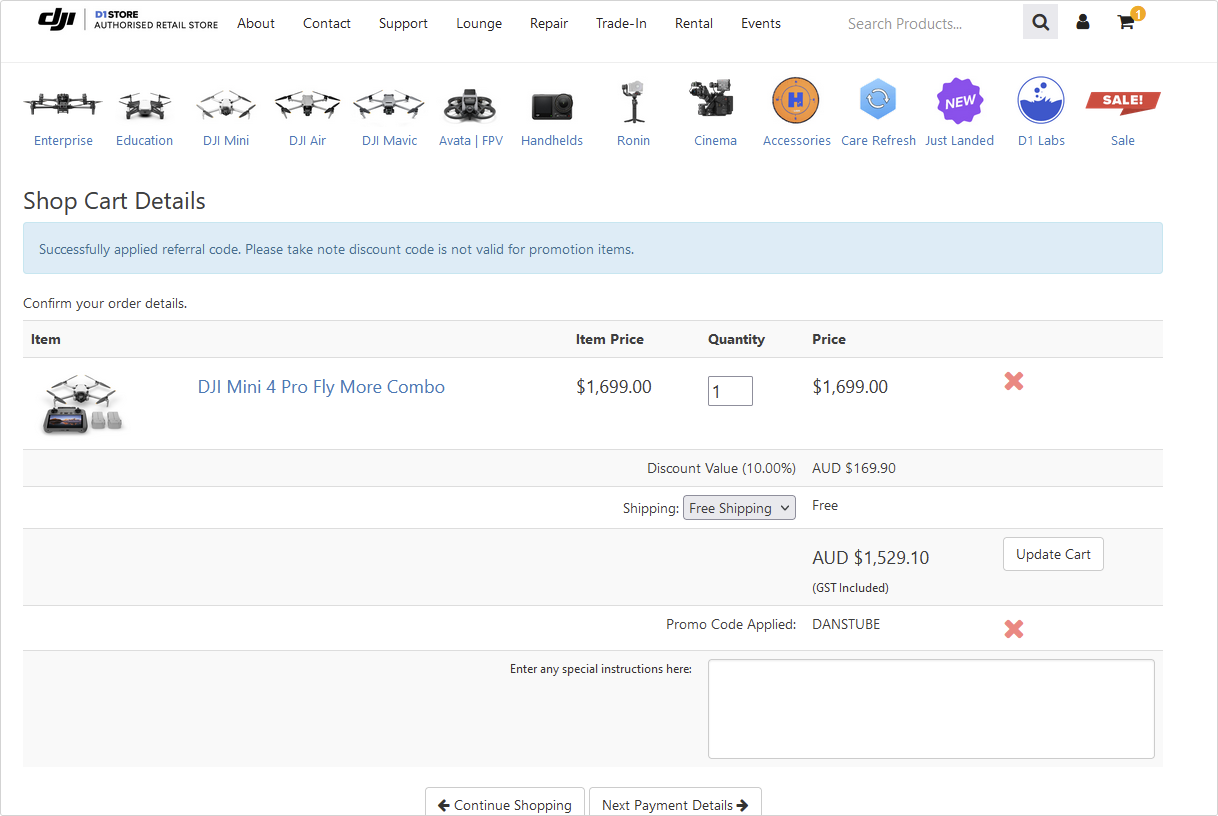The height and width of the screenshot is (816, 1218).
Task: Open the DJI Mini 4 Pro Fly More Combo link
Action: pyautogui.click(x=321, y=387)
